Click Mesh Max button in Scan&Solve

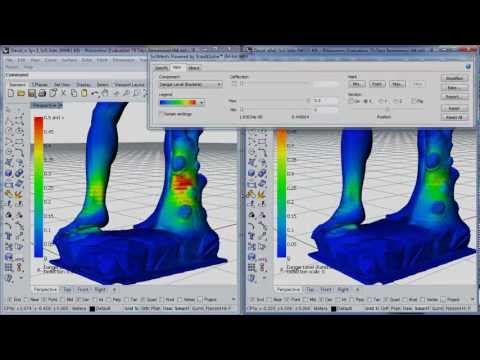397,84
